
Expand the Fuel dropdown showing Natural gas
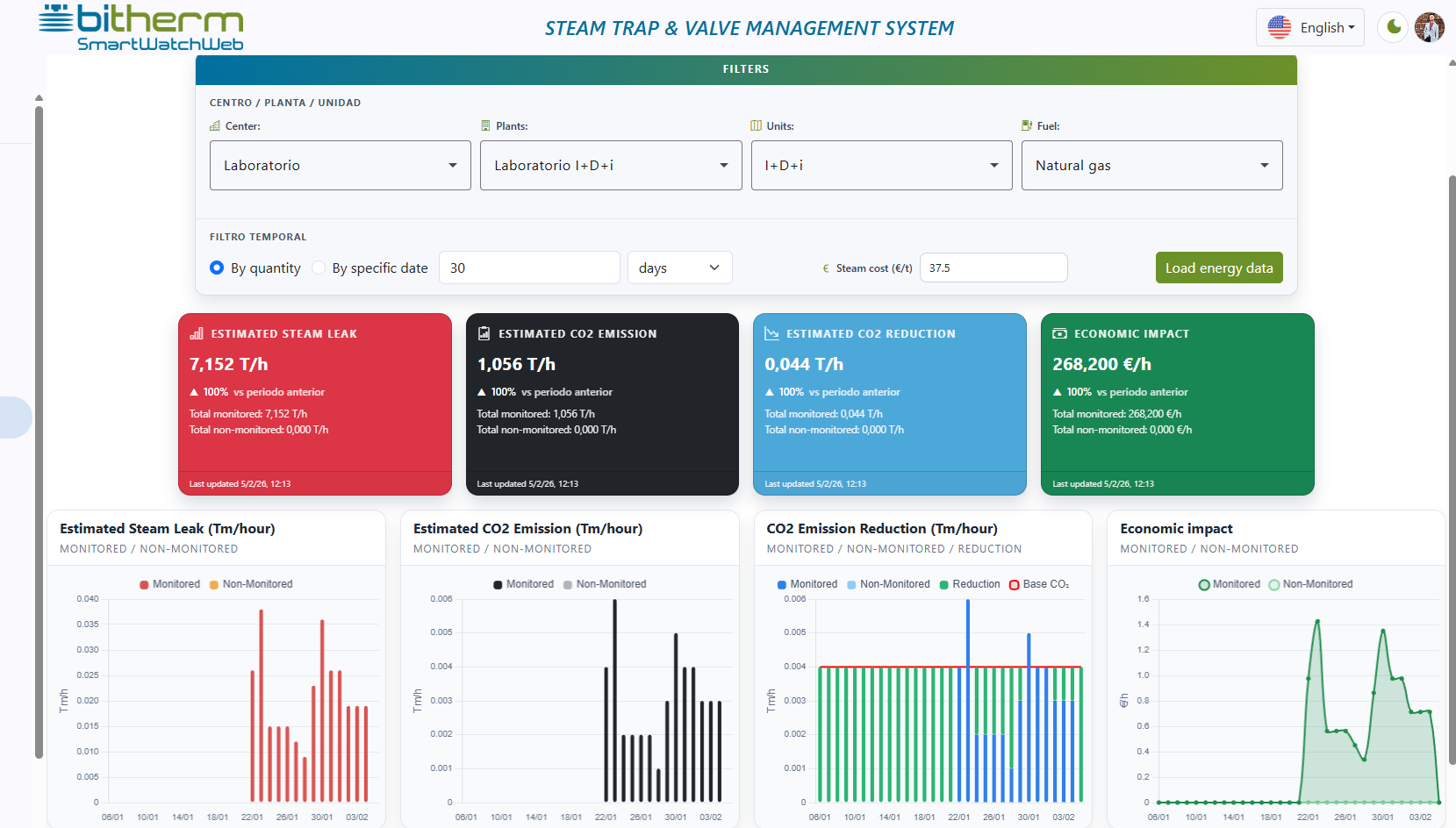click(1151, 165)
